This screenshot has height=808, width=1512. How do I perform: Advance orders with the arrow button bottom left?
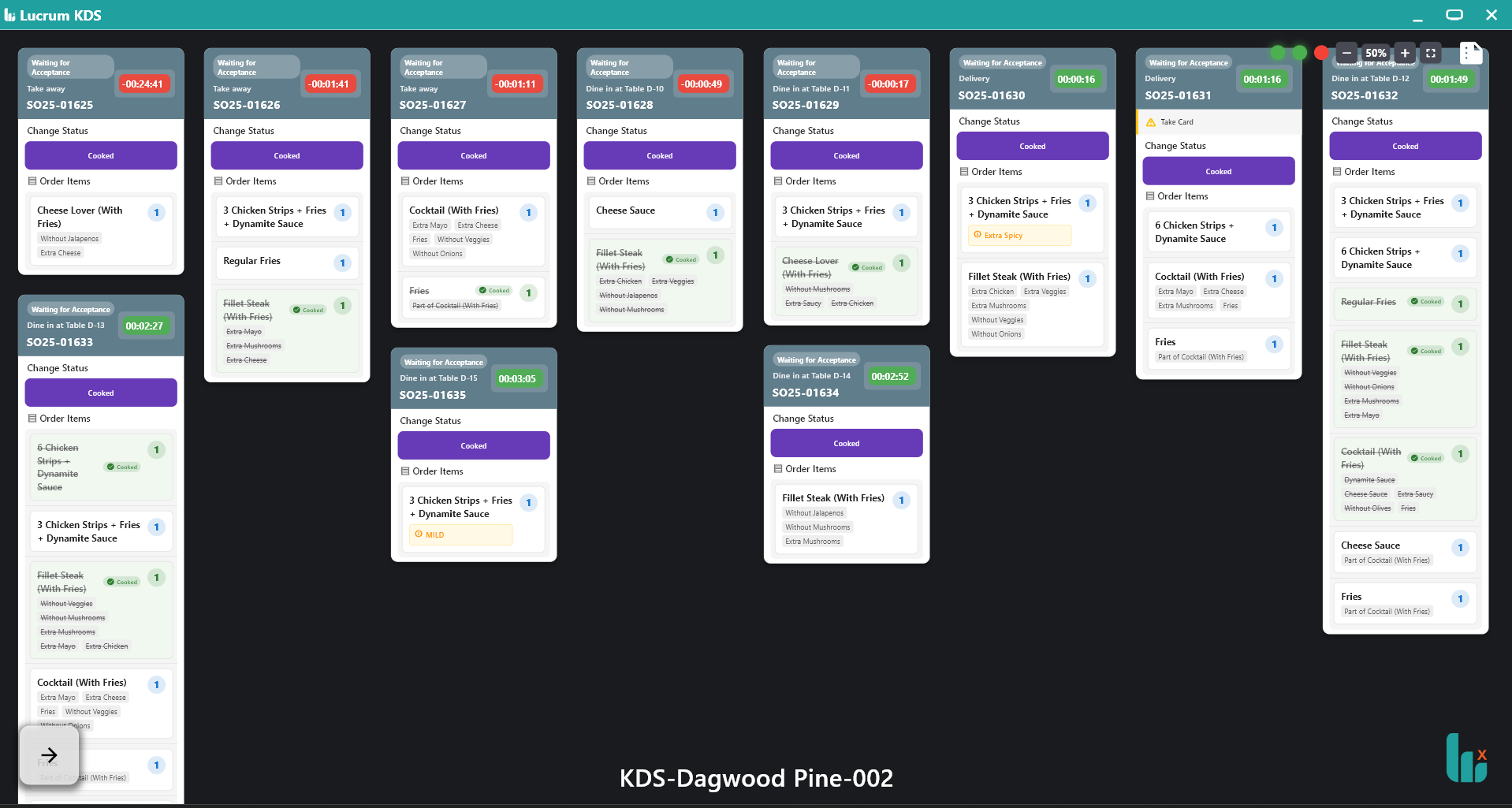pos(49,754)
